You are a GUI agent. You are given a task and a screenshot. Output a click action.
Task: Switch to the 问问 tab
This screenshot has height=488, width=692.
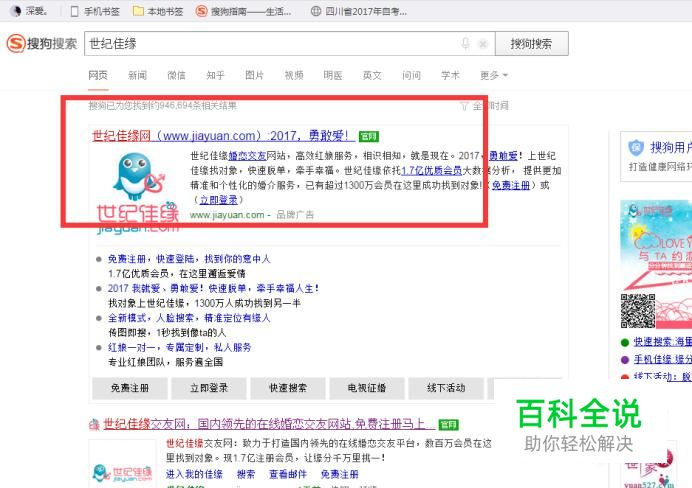point(411,75)
